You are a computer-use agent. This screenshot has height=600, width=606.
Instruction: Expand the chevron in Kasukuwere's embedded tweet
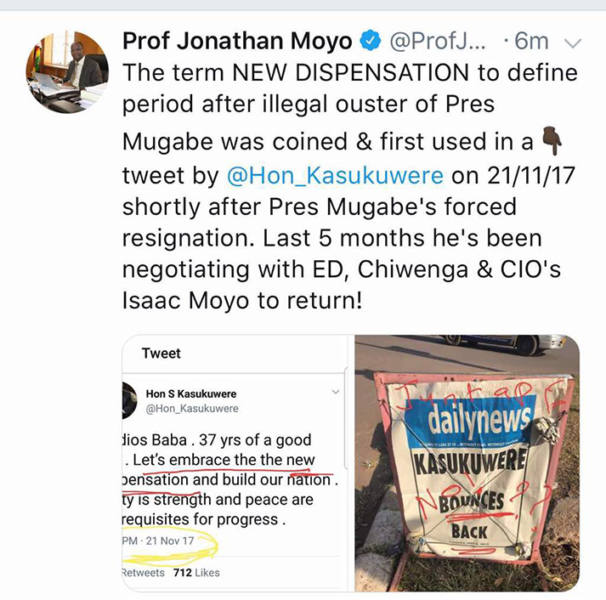(335, 392)
